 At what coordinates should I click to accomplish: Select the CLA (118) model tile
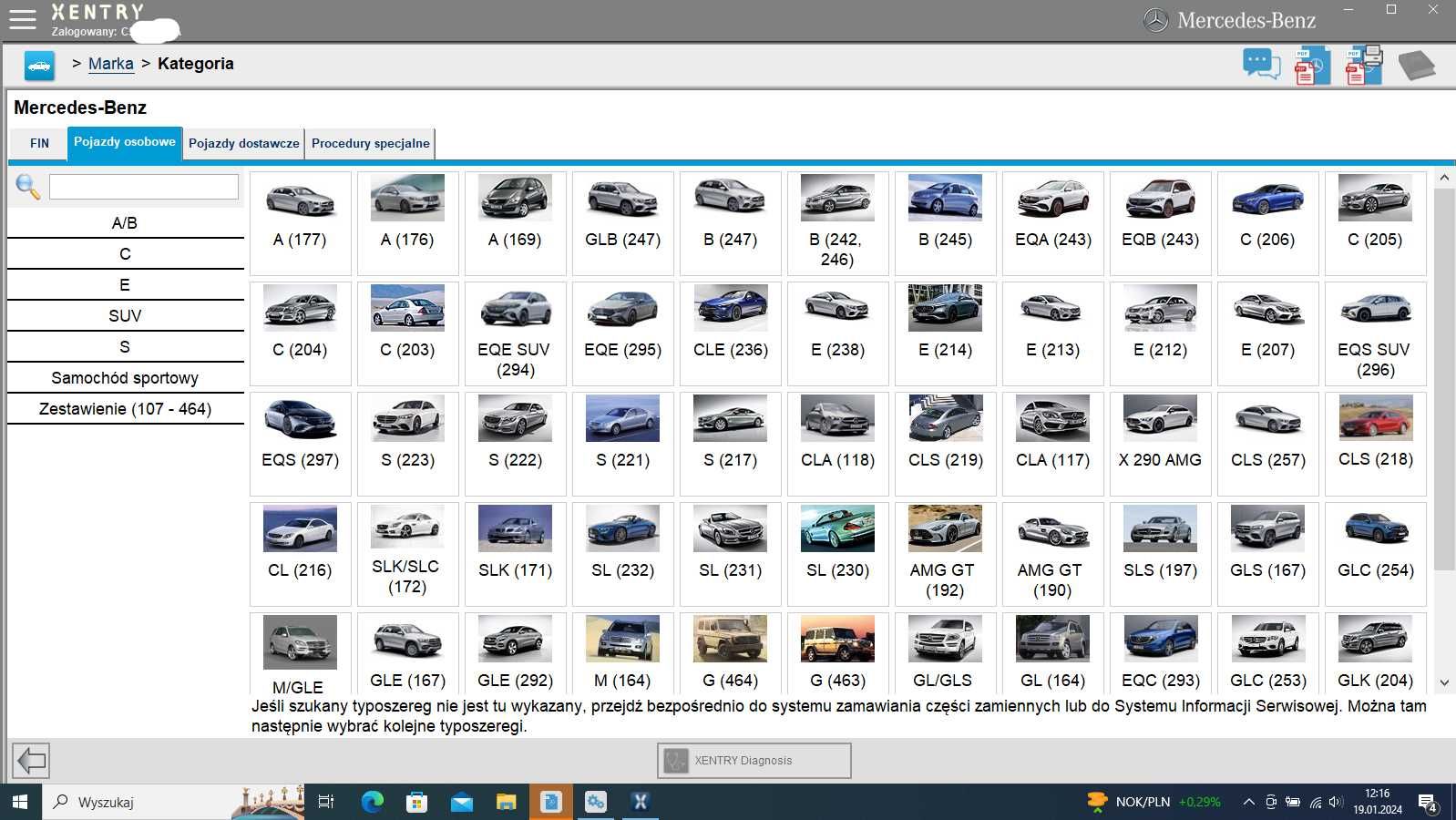(x=837, y=444)
